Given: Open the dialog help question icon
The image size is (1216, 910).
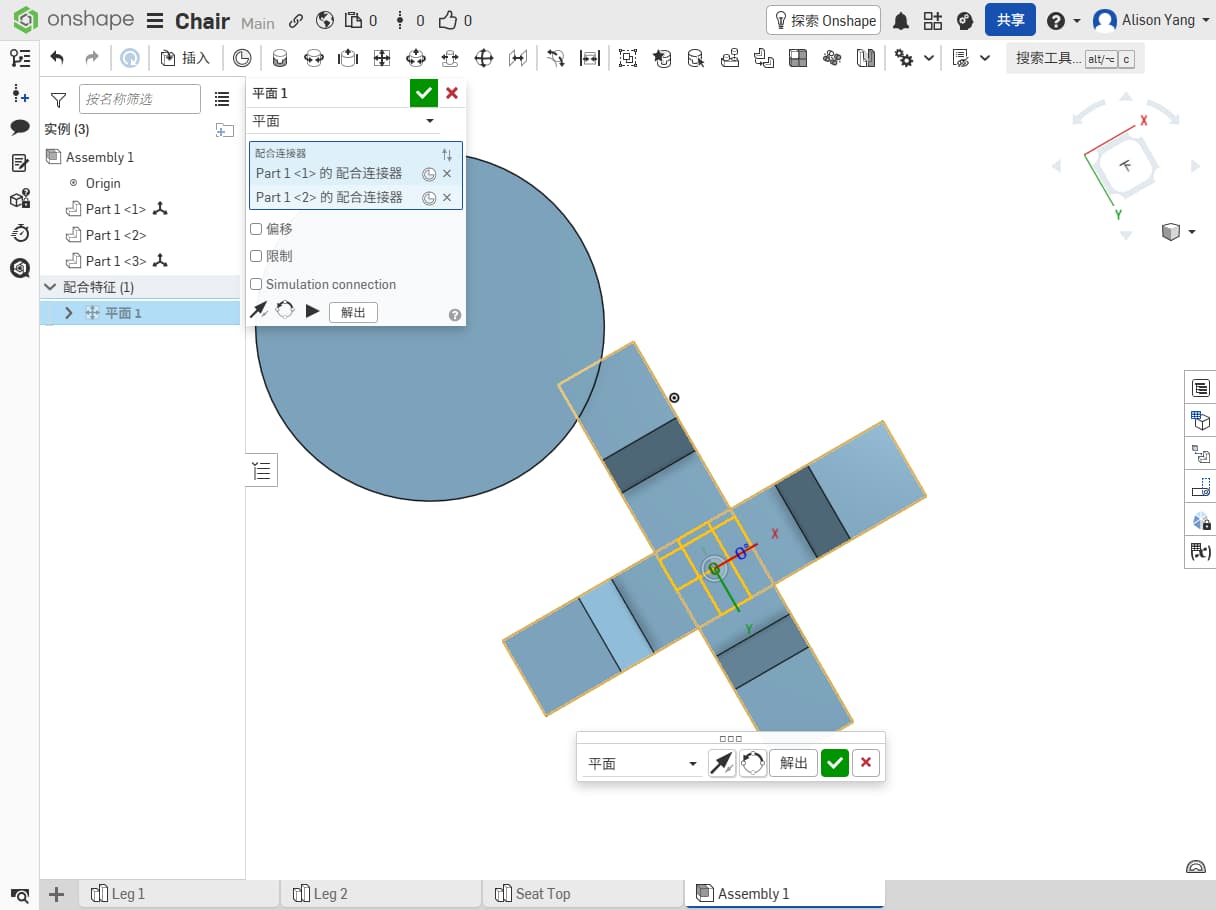Looking at the screenshot, I should [455, 315].
